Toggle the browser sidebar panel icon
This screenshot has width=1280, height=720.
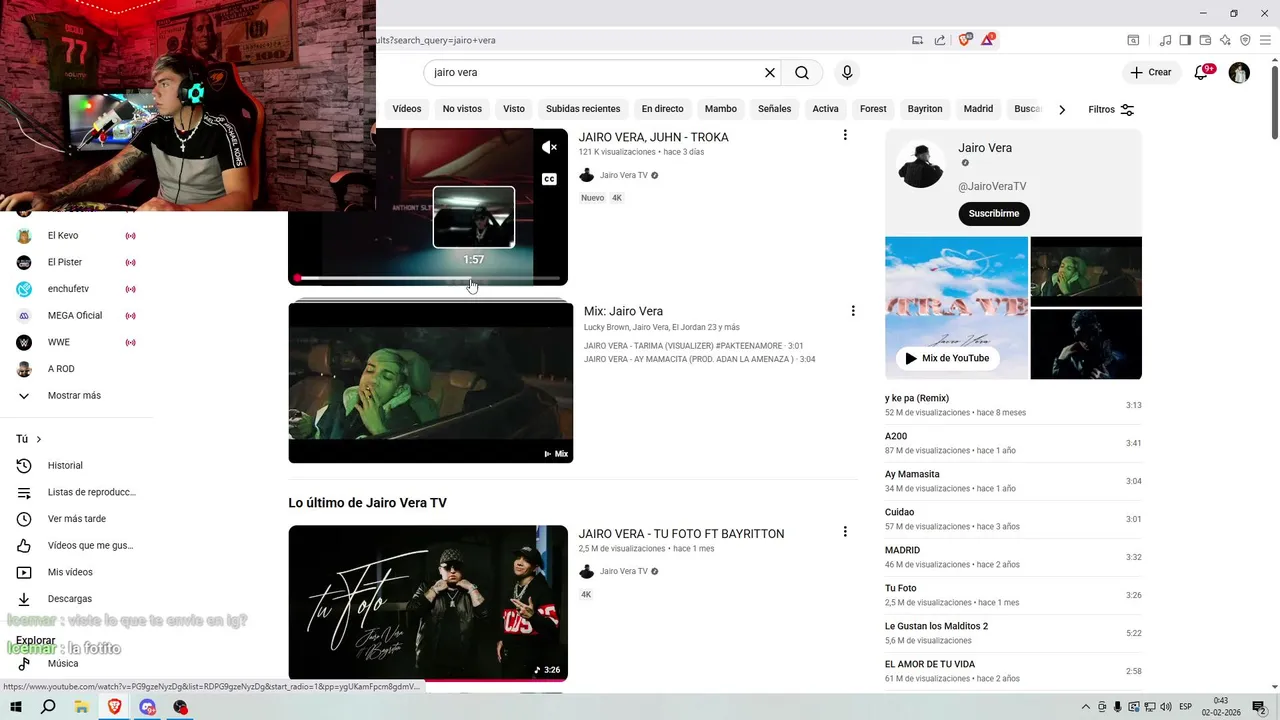pyautogui.click(x=1185, y=40)
